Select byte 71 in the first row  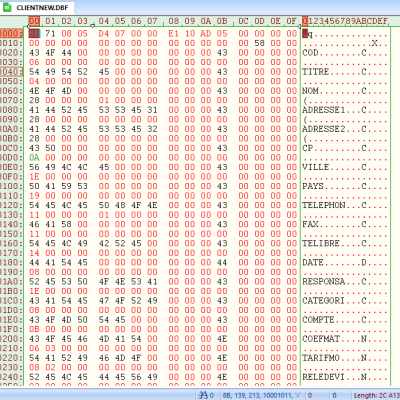50,34
